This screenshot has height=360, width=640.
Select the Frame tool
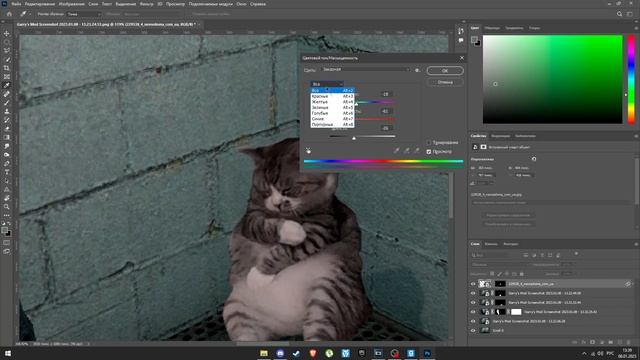coord(7,77)
